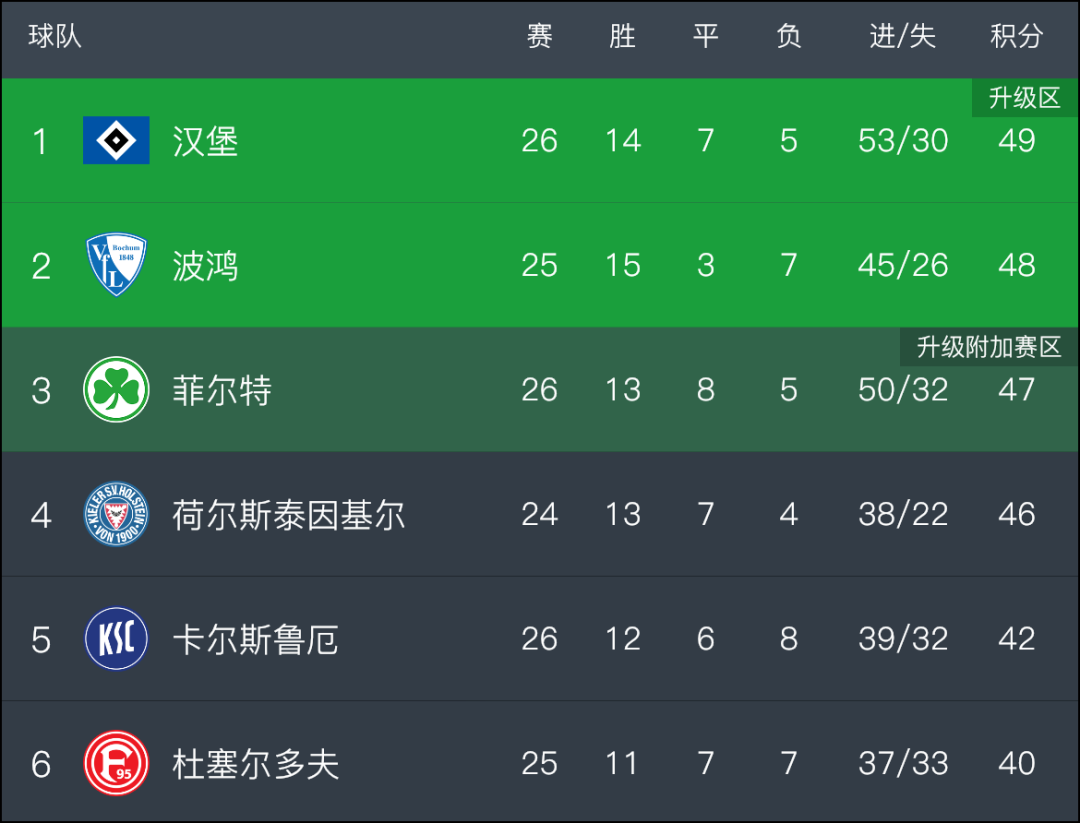Select 卡尔斯鲁厄 team name

(255, 640)
